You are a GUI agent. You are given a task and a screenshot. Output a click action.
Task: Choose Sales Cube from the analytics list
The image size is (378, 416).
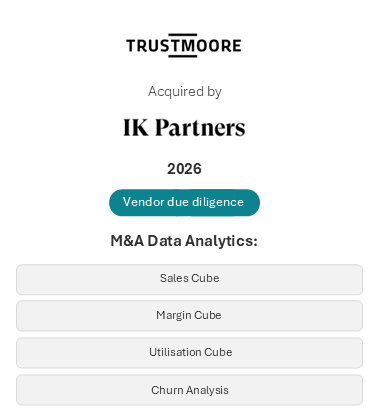(189, 279)
